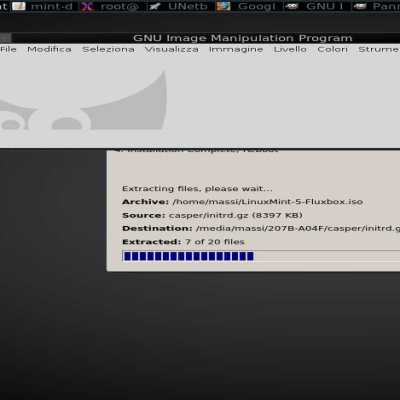Click the Archive path LinuxMint-5-Fluxbox.iso

[x=267, y=202]
